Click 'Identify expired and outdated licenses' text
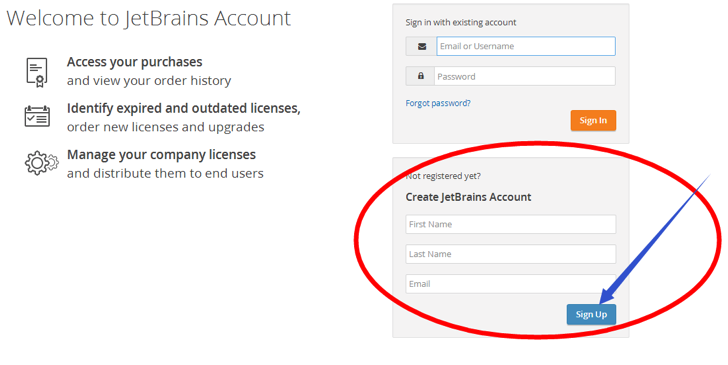 [184, 108]
